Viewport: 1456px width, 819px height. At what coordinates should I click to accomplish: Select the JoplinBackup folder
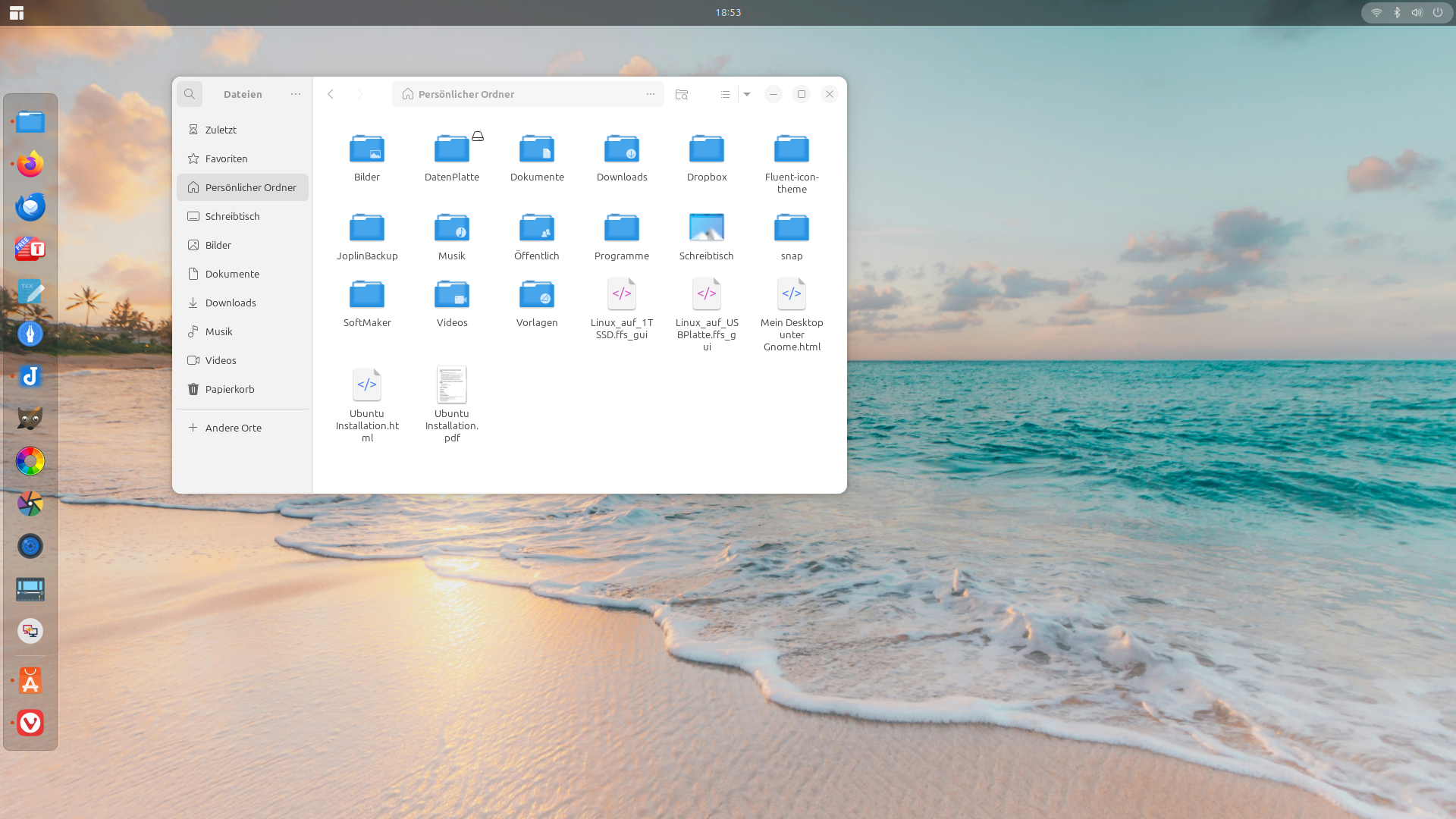tap(367, 227)
